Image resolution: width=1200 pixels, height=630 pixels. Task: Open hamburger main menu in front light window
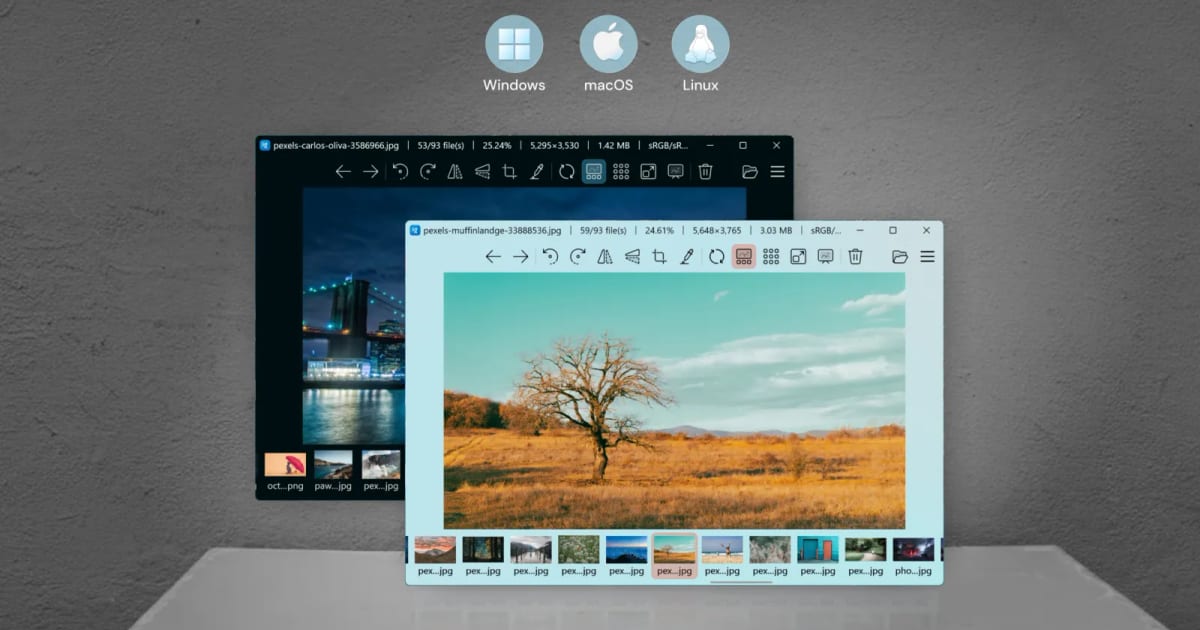(x=927, y=257)
